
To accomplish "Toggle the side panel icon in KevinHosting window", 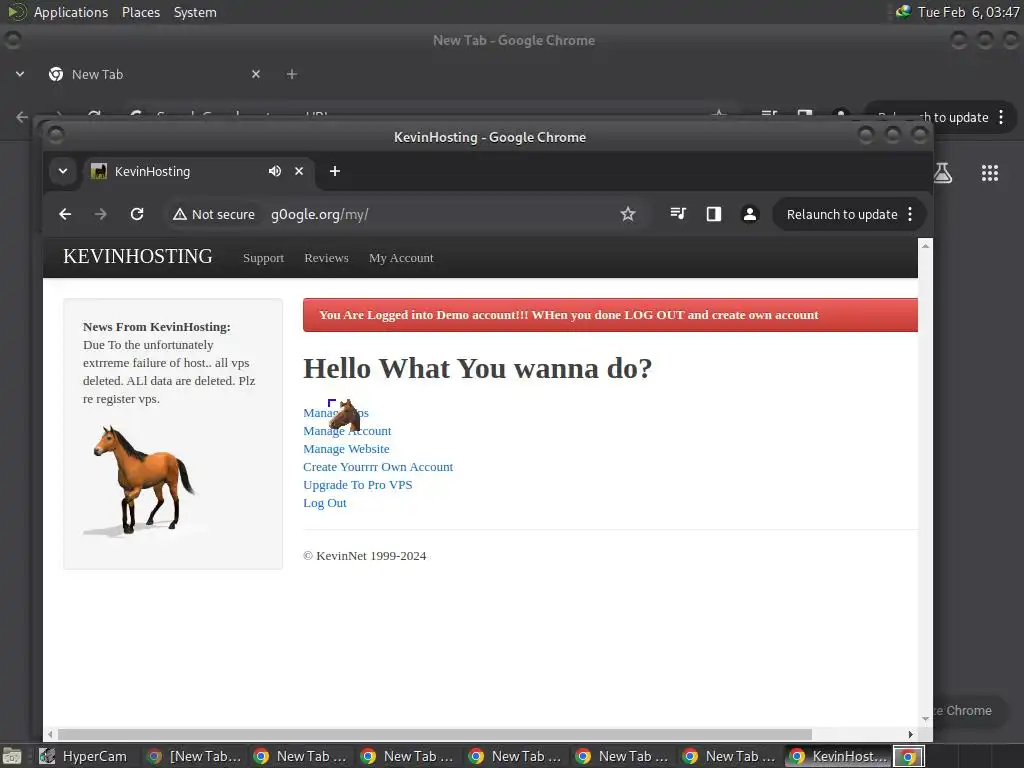I will pos(714,214).
